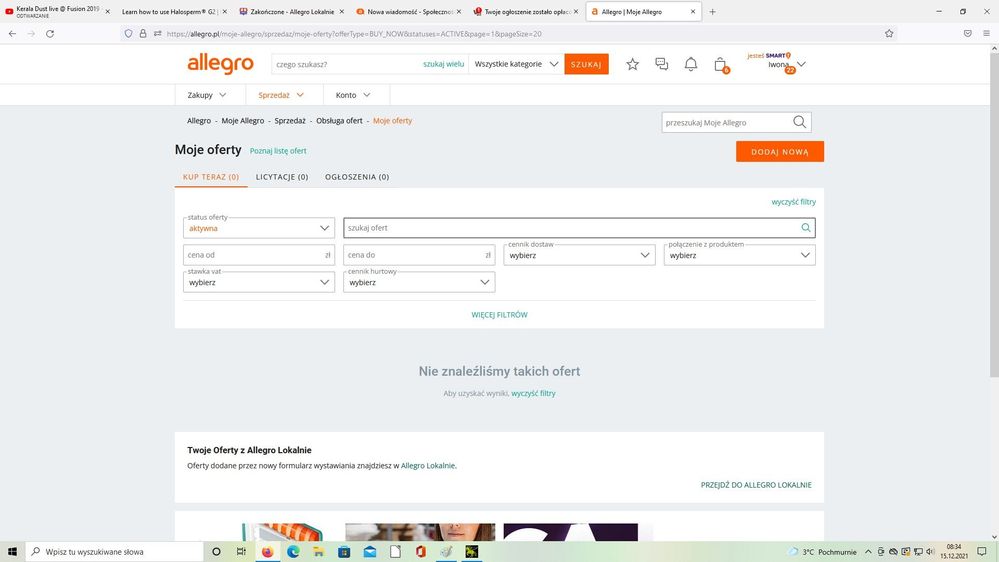Screen dimensions: 999x562
Task: Expand the połączenie z produktem dropdown
Action: point(739,255)
